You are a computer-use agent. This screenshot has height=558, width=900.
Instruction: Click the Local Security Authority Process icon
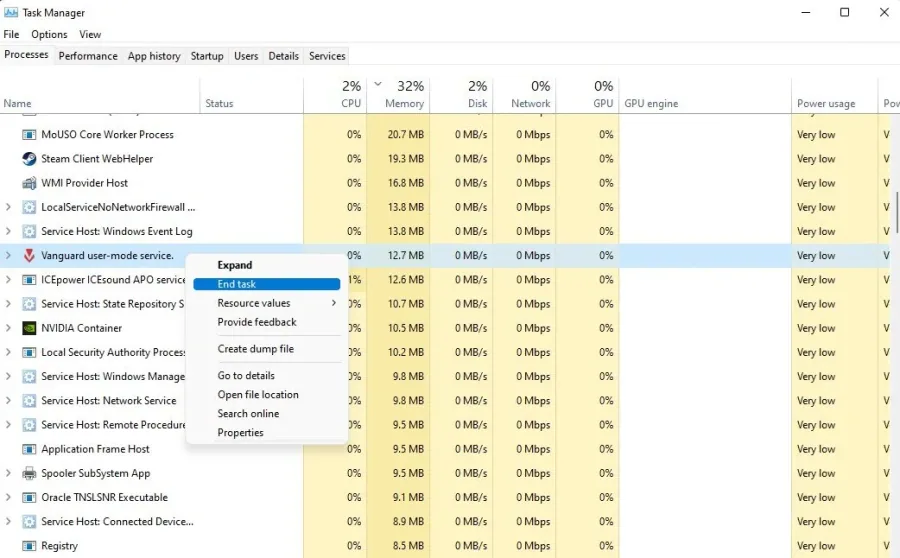[29, 352]
